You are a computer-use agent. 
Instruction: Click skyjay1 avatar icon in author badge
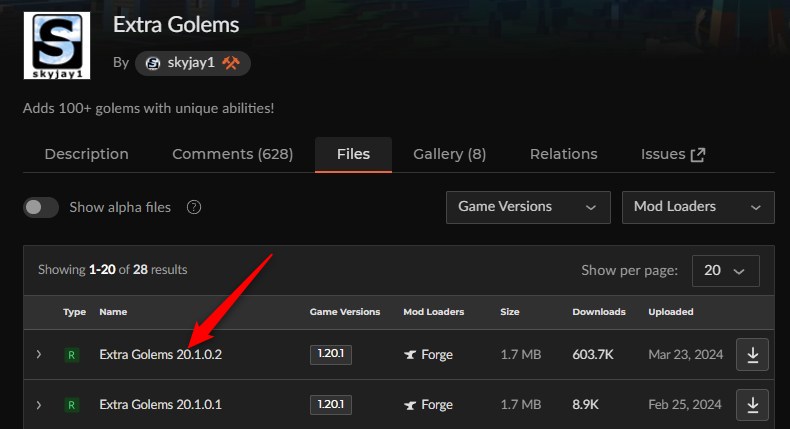click(153, 63)
